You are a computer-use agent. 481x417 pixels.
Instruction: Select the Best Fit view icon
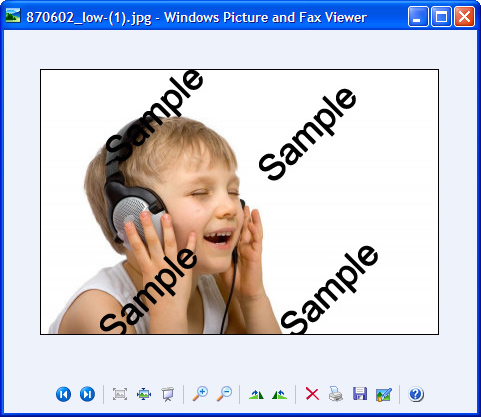pyautogui.click(x=120, y=394)
